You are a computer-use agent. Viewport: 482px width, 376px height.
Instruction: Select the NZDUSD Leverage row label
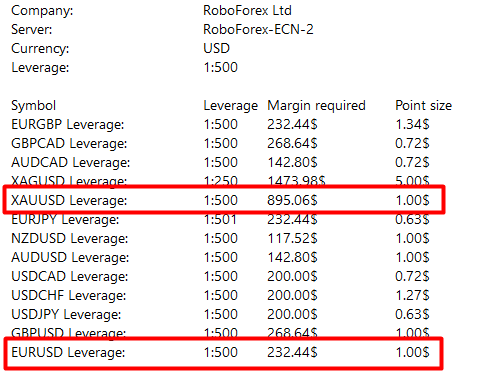pos(69,239)
